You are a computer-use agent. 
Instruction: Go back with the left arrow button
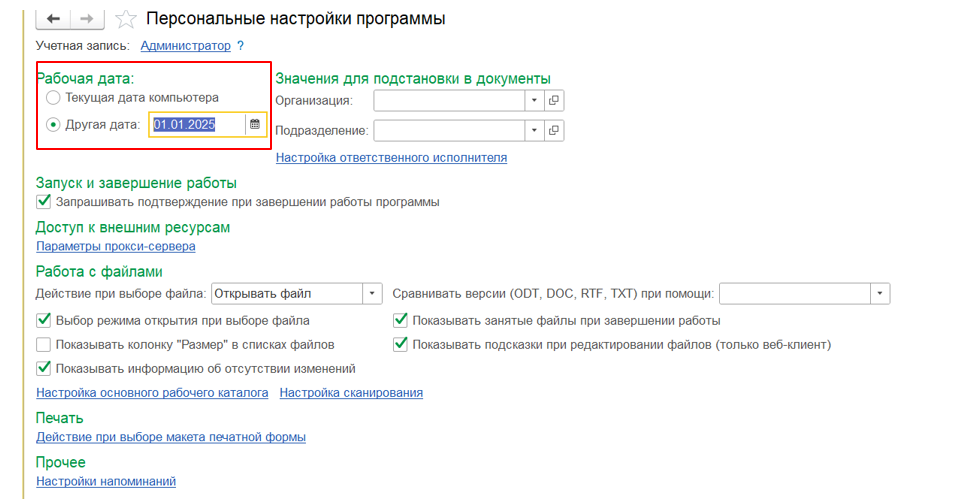coord(53,19)
